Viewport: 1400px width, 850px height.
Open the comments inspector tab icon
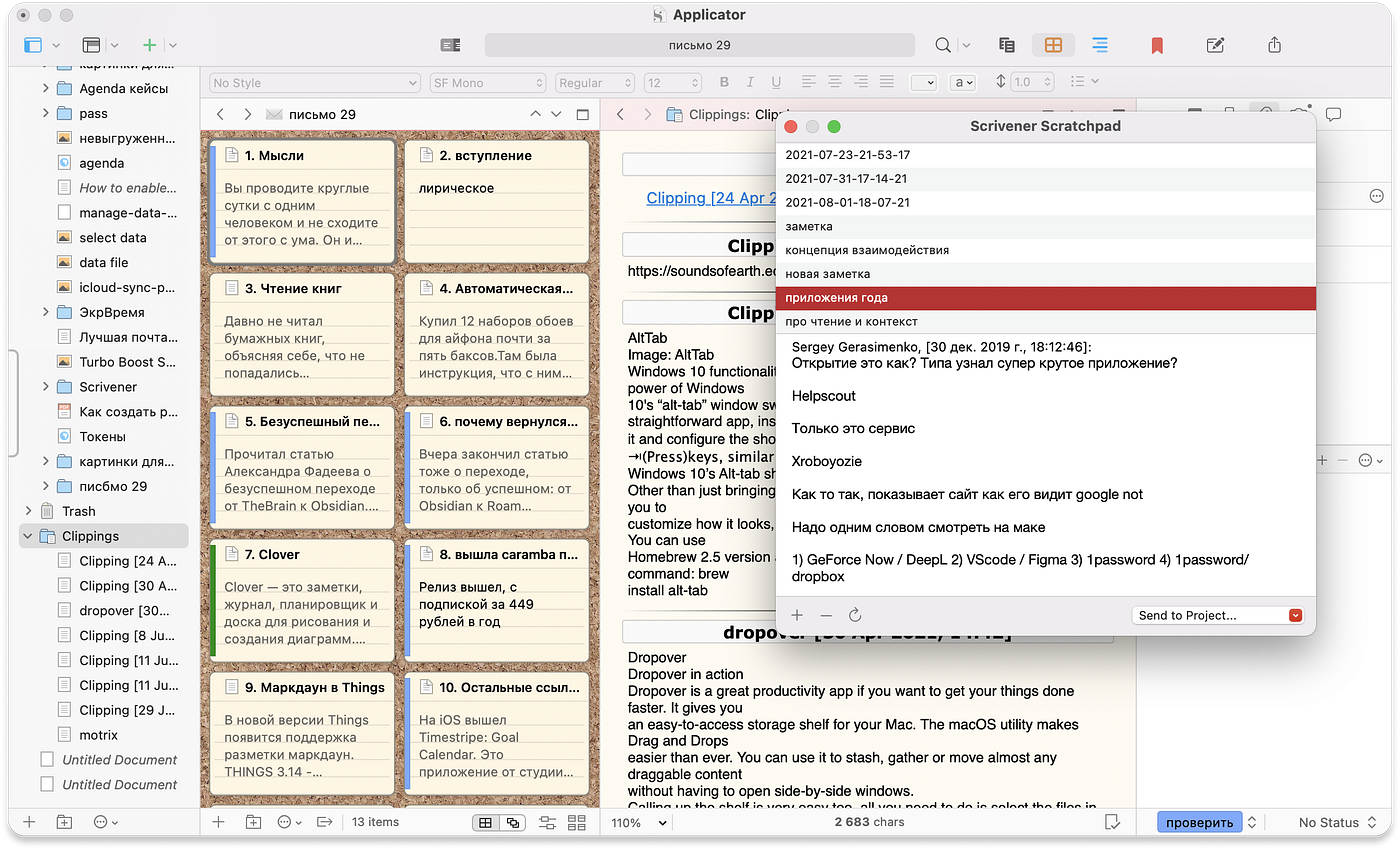pyautogui.click(x=1333, y=115)
